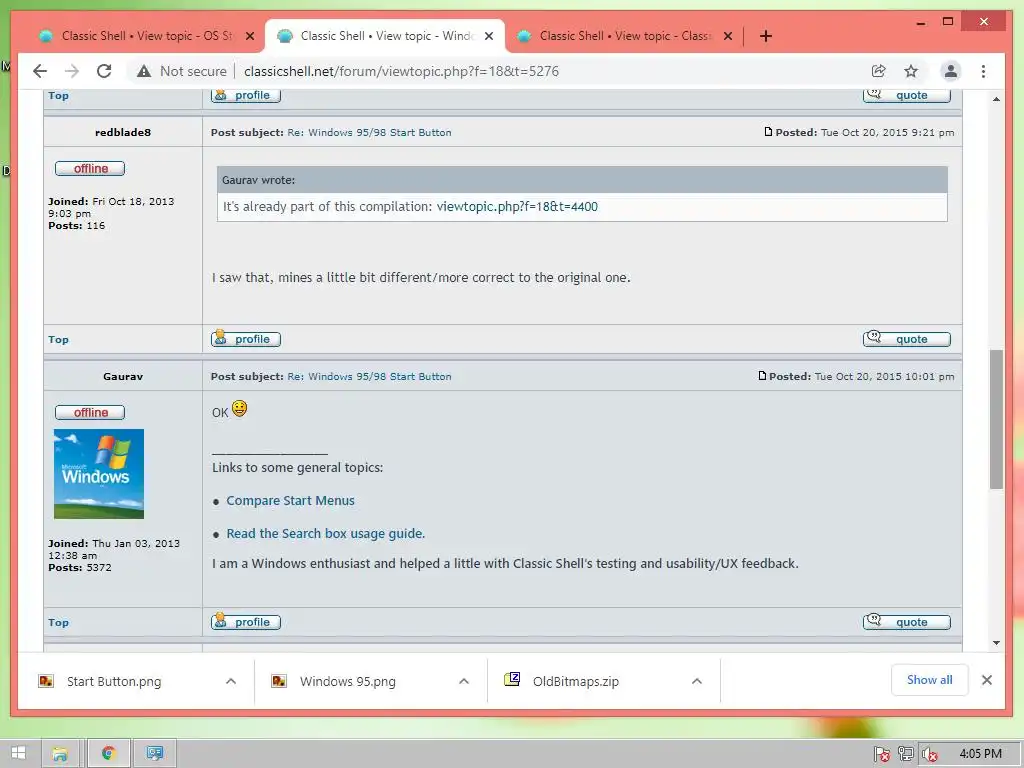Open a new browser tab

pos(766,36)
